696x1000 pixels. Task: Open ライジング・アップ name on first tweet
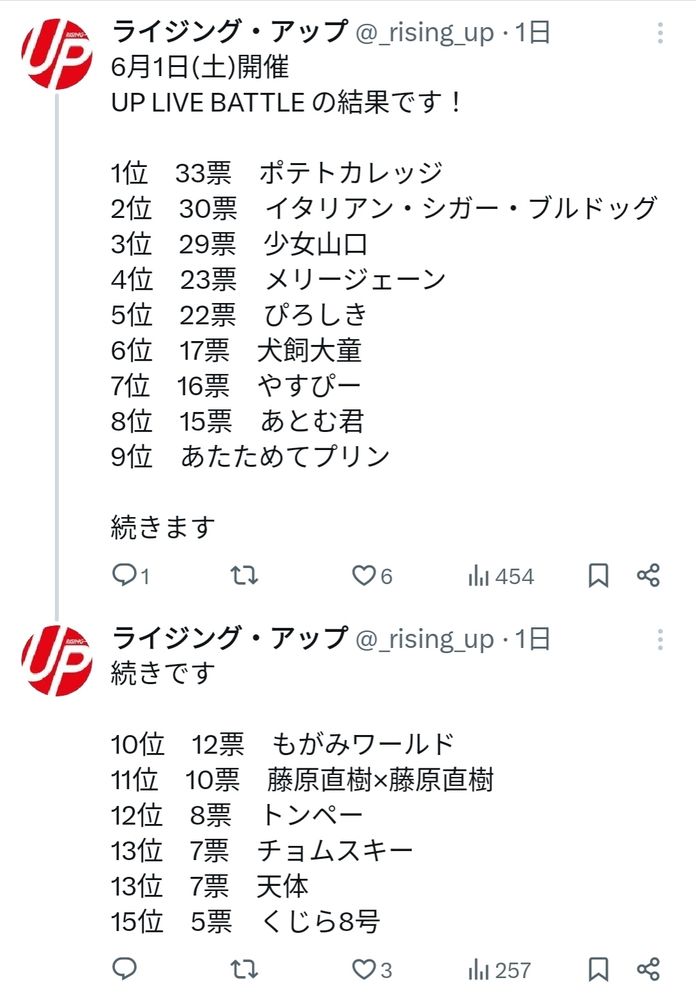click(x=229, y=32)
